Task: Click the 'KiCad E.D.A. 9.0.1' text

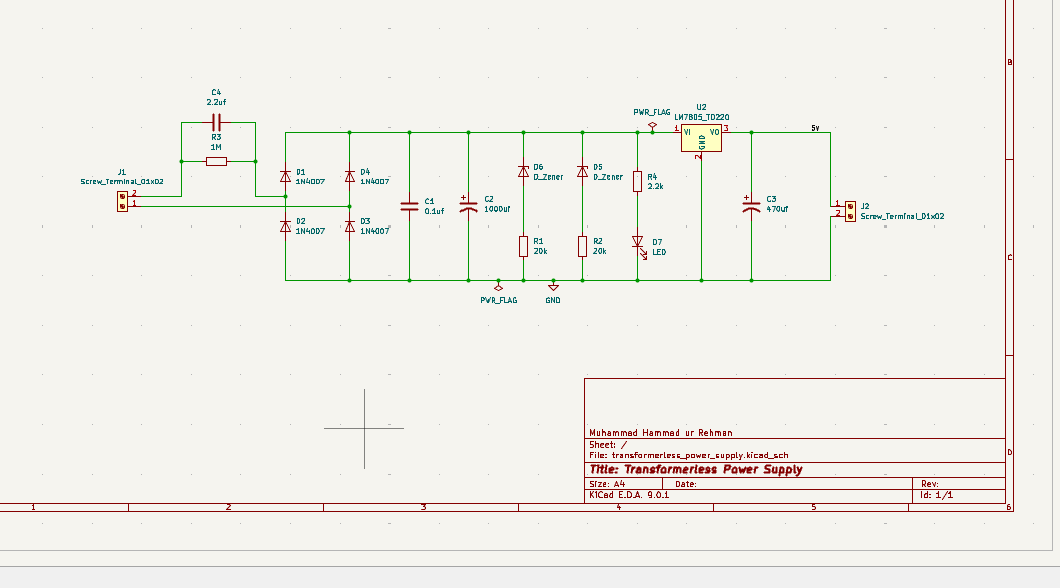Action: coord(629,495)
